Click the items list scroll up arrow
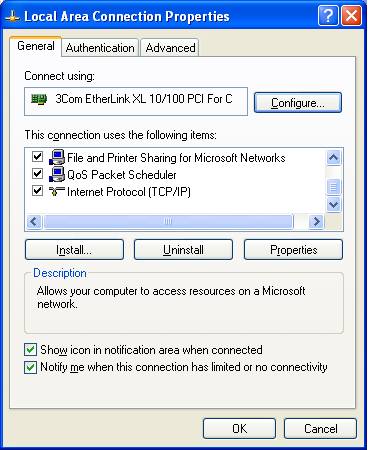This screenshot has width=368, height=450. [334, 157]
